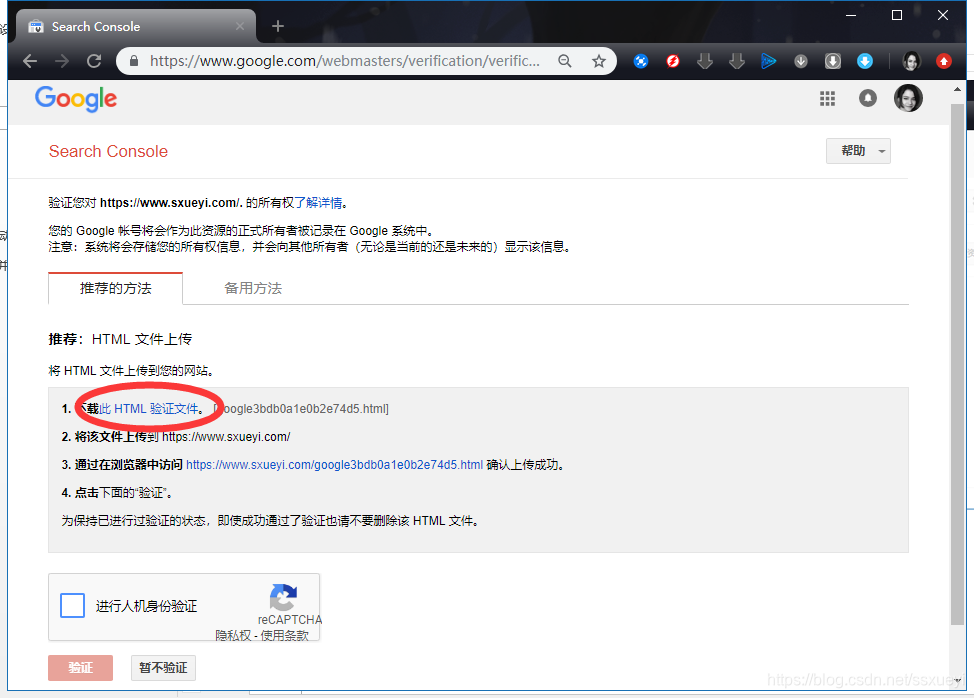Click the Search Console heading link
974x698 pixels.
[108, 152]
